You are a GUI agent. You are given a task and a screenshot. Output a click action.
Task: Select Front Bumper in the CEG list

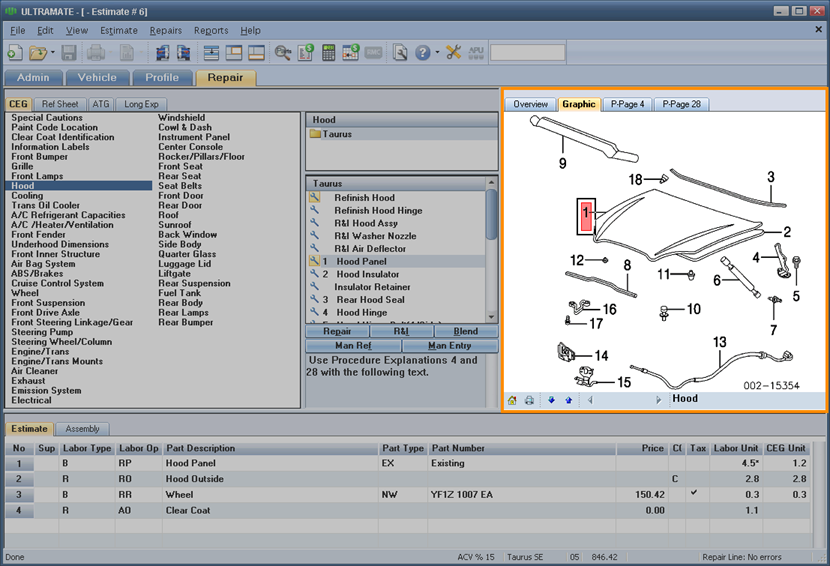40,157
